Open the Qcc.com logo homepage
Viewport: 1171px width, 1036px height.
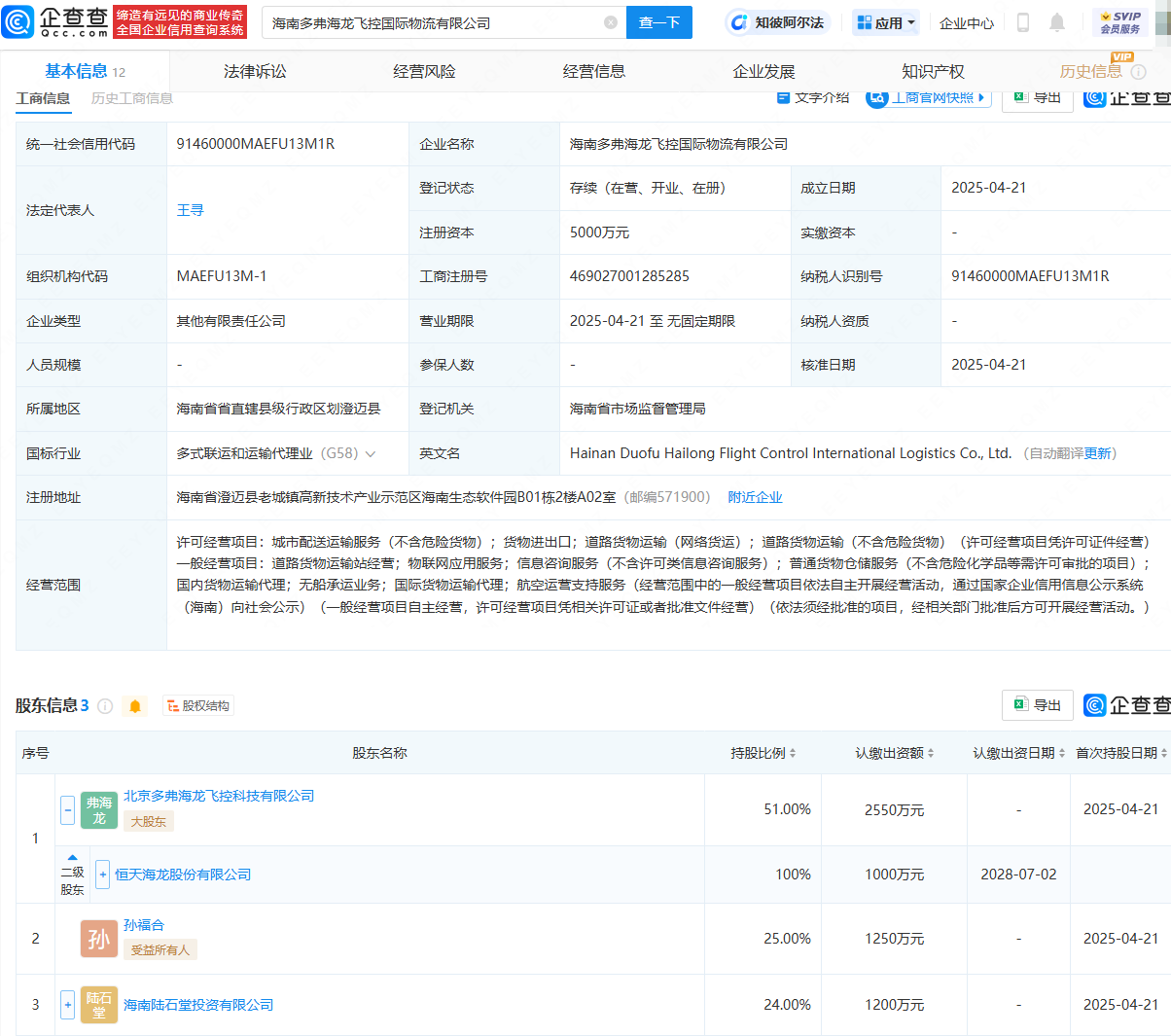(x=55, y=21)
